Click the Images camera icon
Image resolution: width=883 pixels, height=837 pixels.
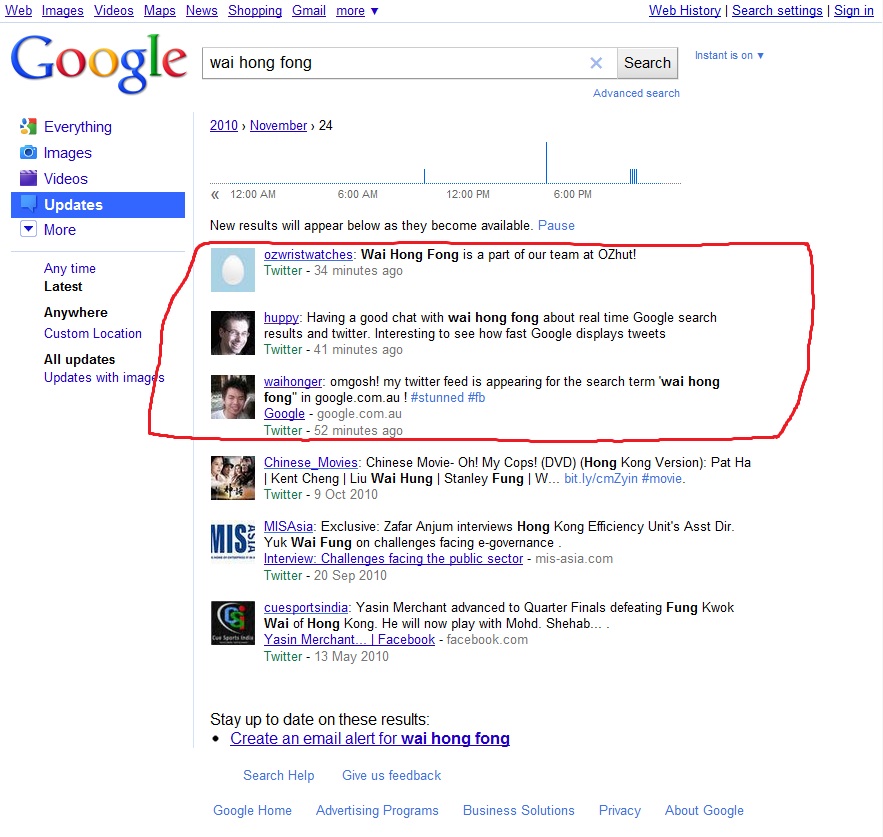pos(28,153)
